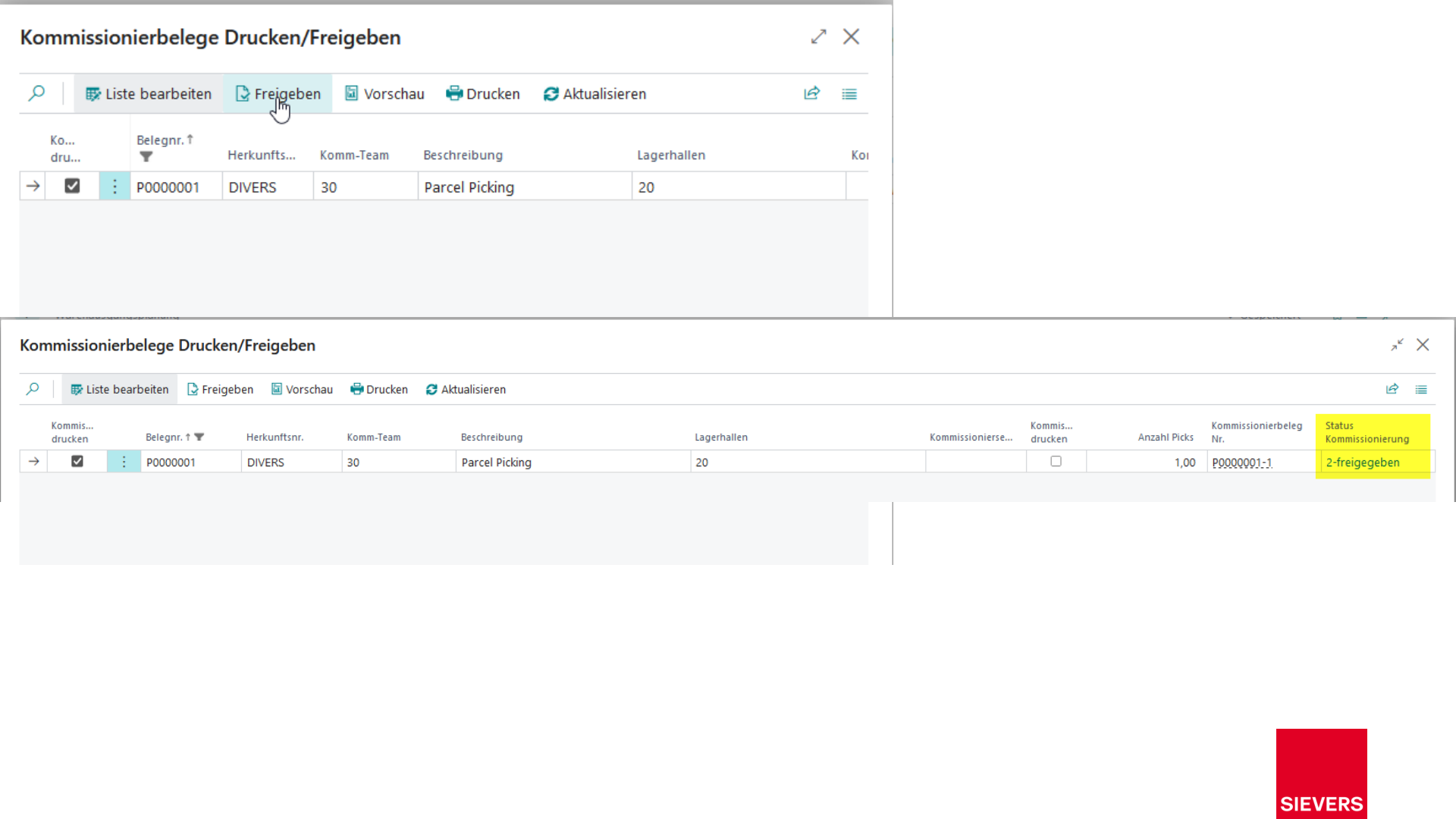Click Parcel Picking cell in upper window
Viewport: 1456px width, 819px height.
[525, 187]
